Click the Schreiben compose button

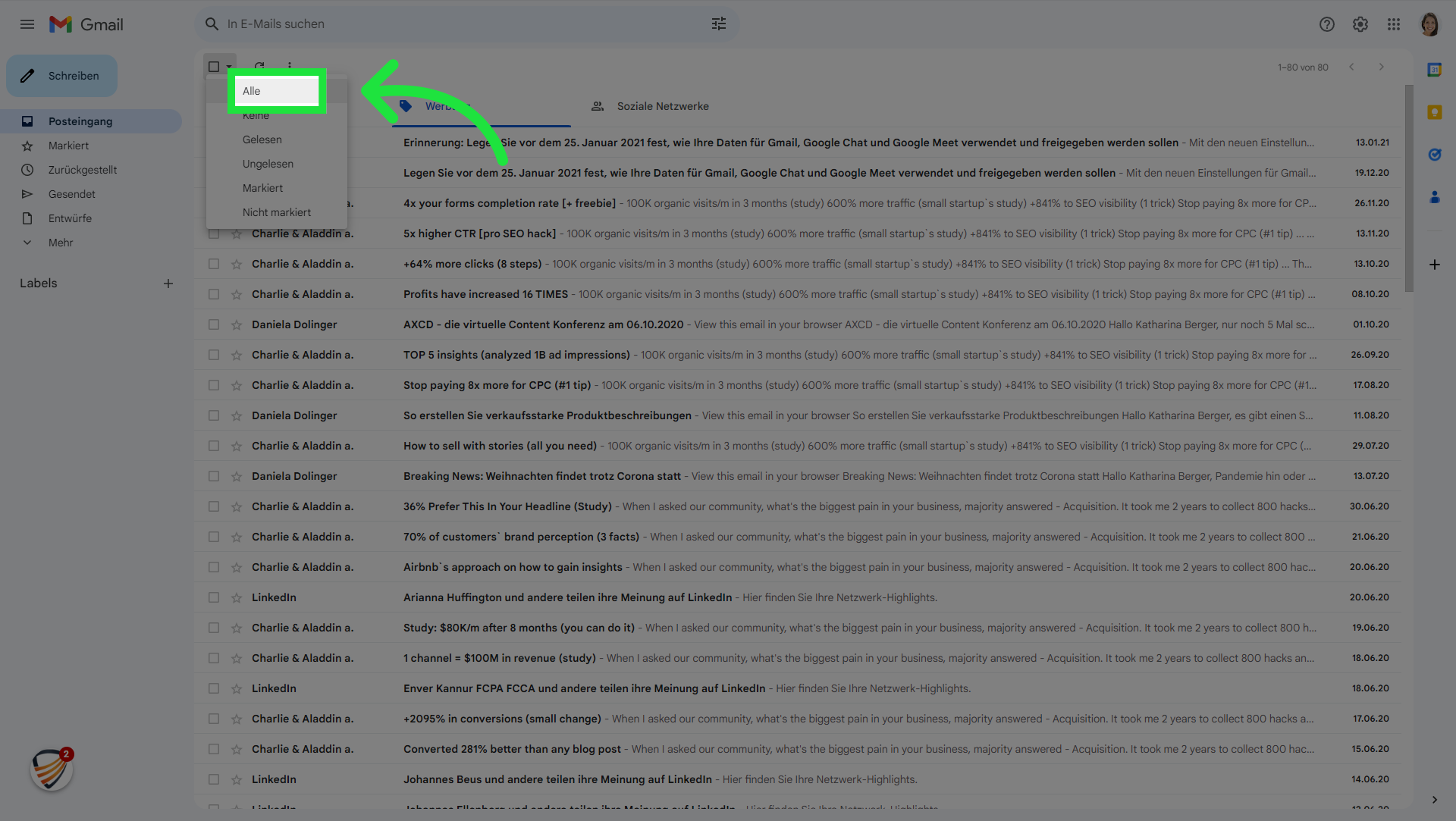(x=62, y=76)
